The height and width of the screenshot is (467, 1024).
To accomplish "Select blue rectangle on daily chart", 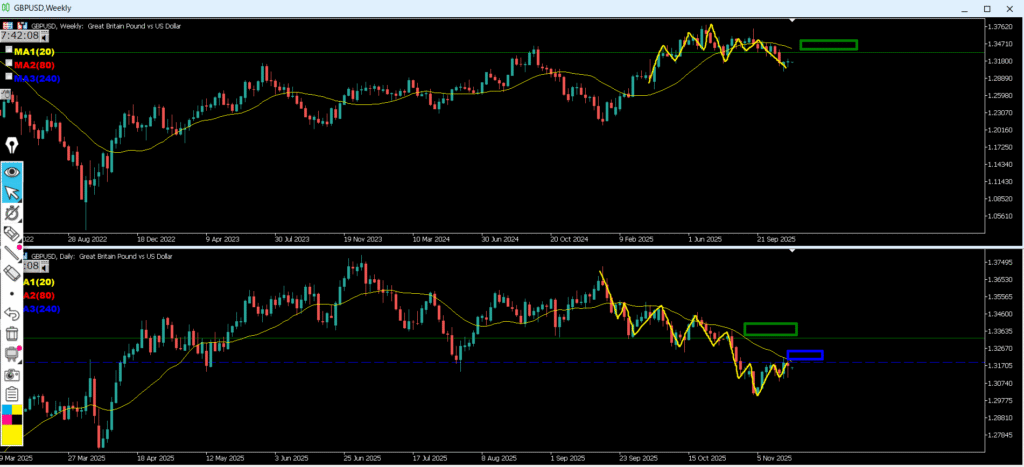I will coord(805,354).
